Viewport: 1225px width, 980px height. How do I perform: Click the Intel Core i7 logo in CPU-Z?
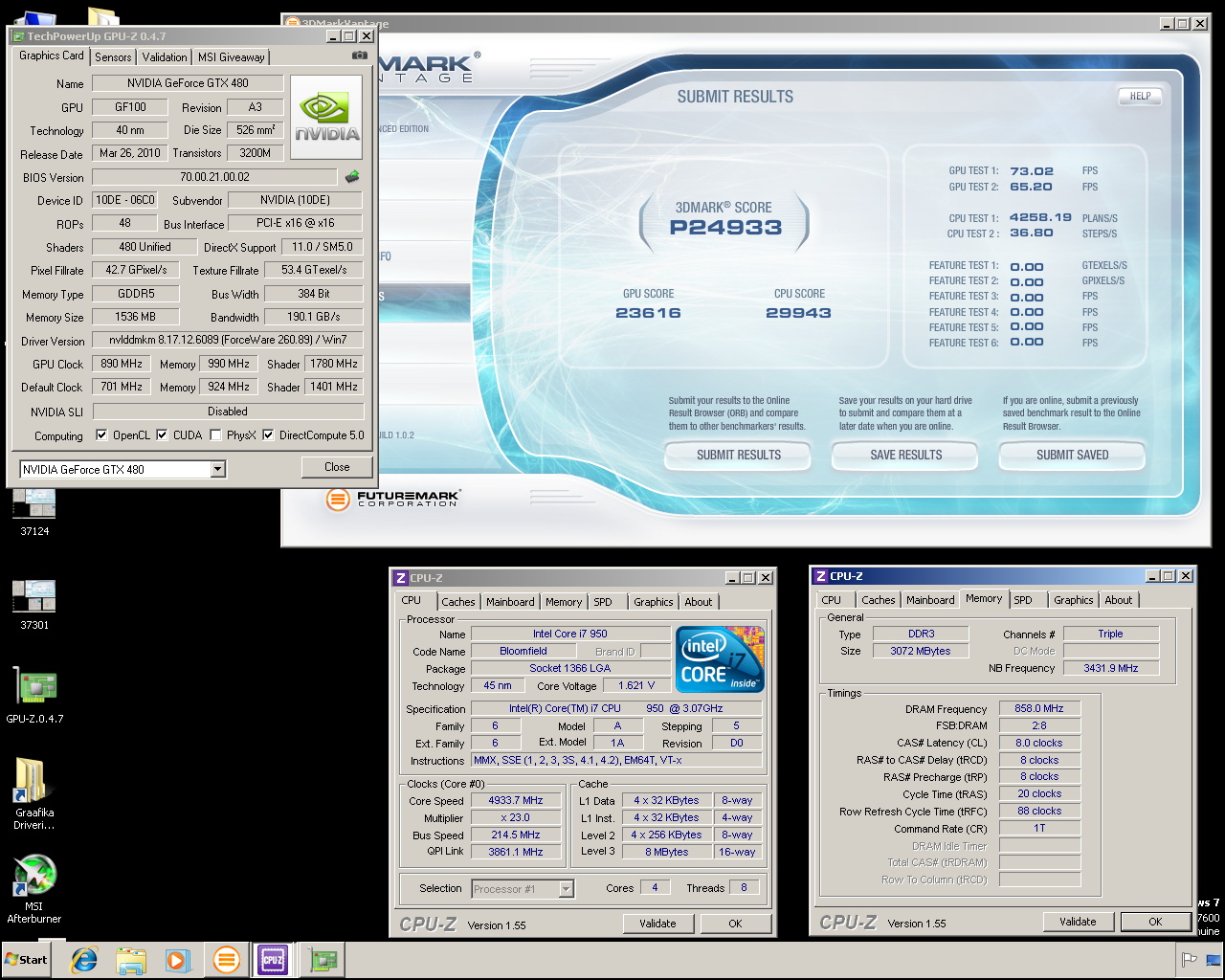(x=720, y=658)
